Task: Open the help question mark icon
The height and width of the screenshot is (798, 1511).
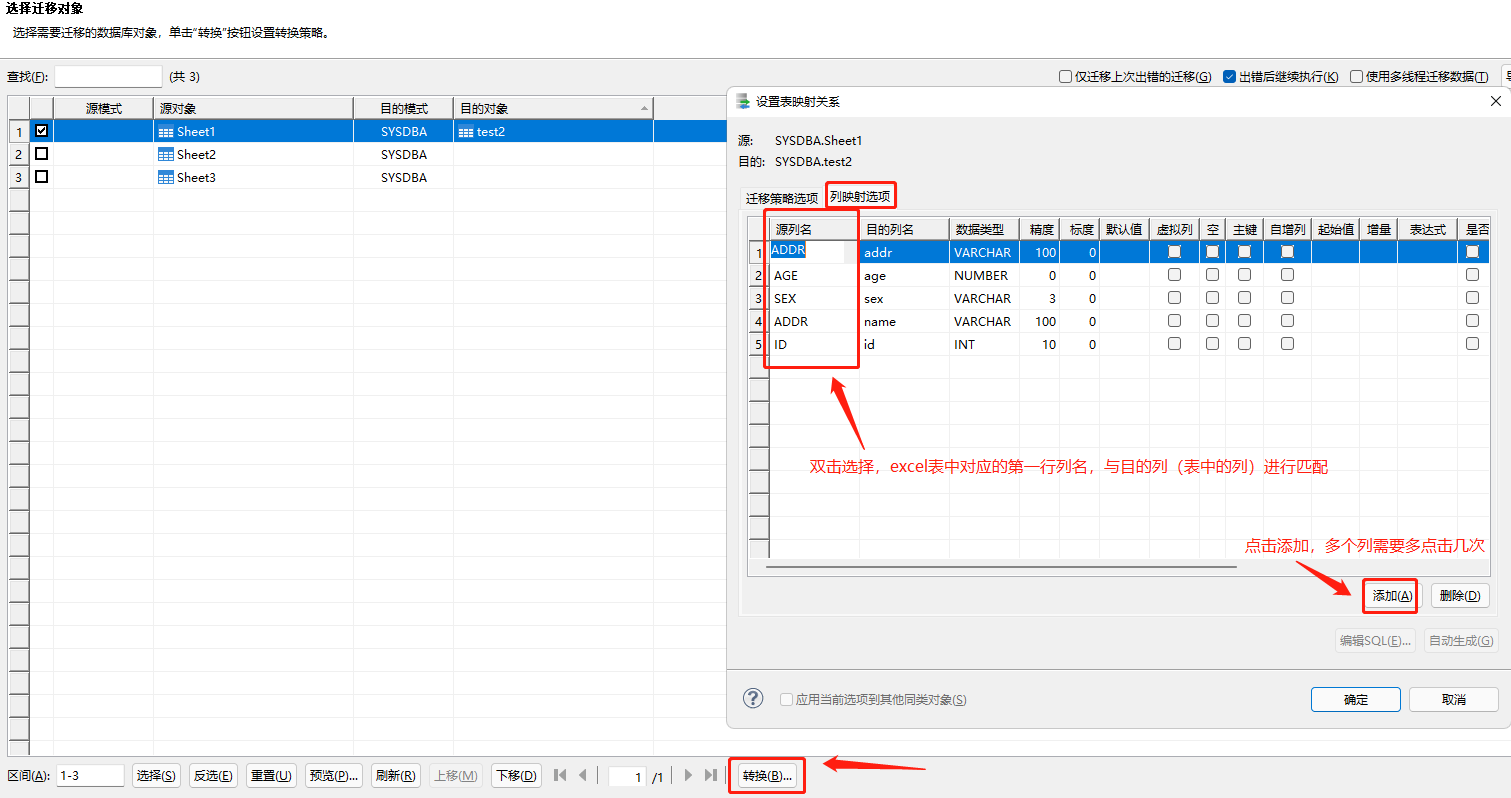Action: 754,698
